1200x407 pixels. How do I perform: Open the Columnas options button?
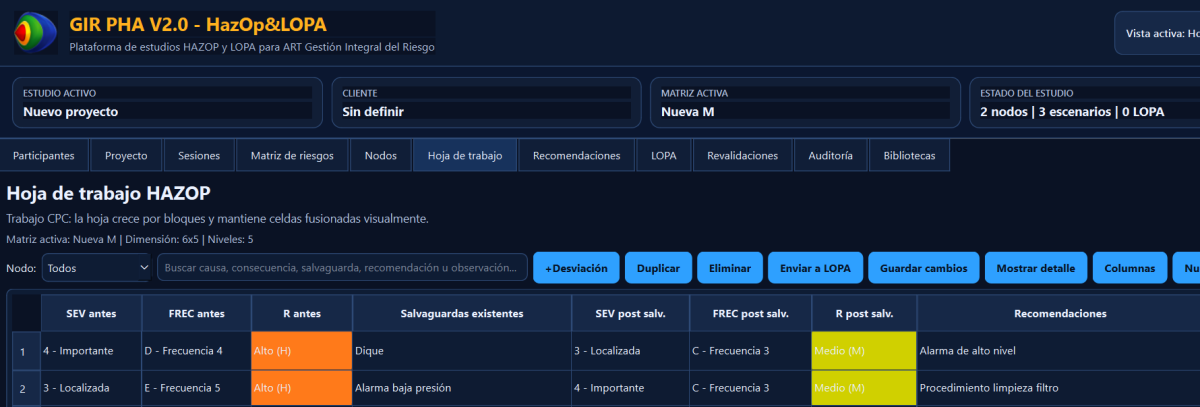coord(1129,268)
